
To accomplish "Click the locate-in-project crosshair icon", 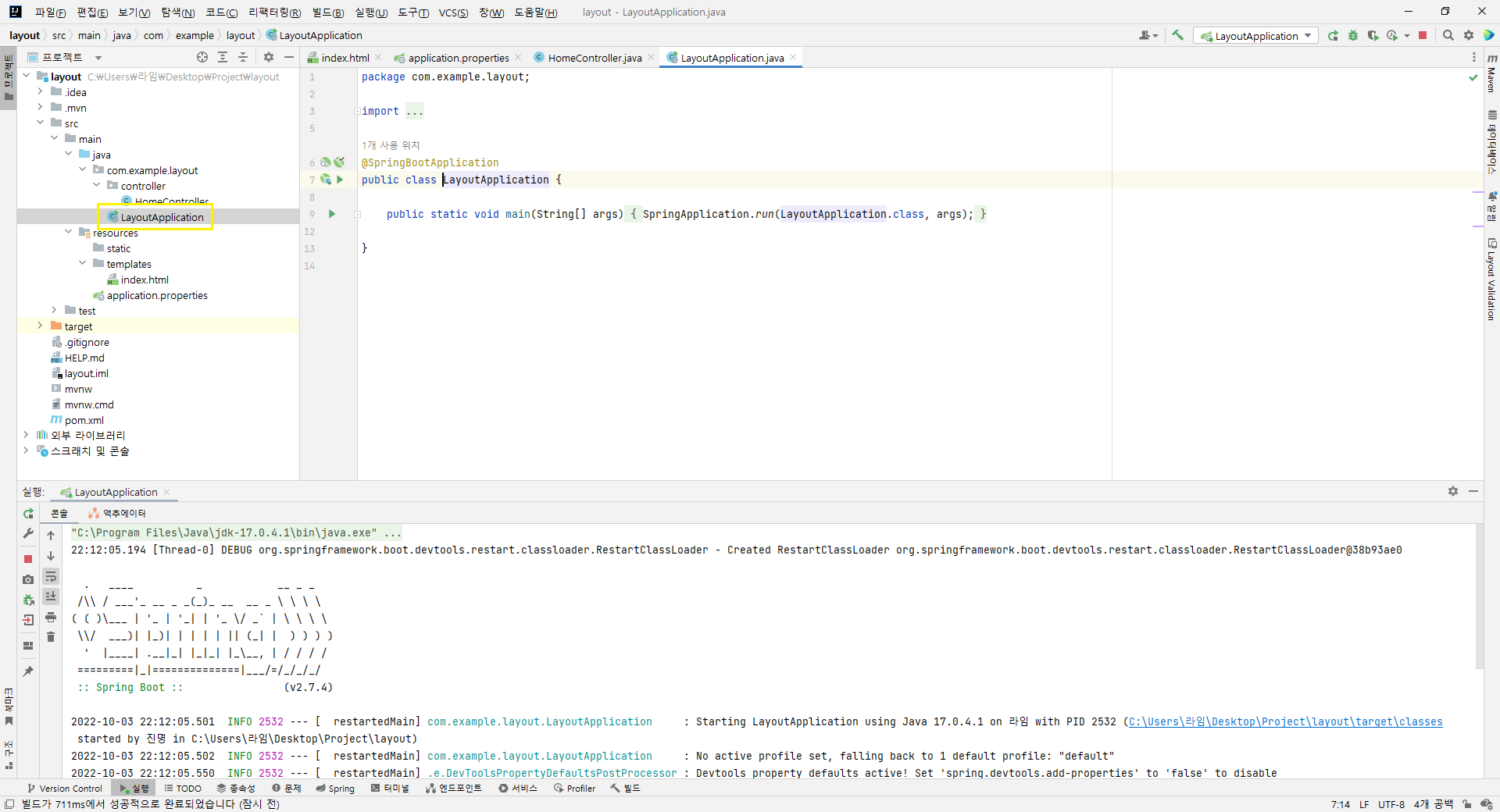I will click(202, 57).
